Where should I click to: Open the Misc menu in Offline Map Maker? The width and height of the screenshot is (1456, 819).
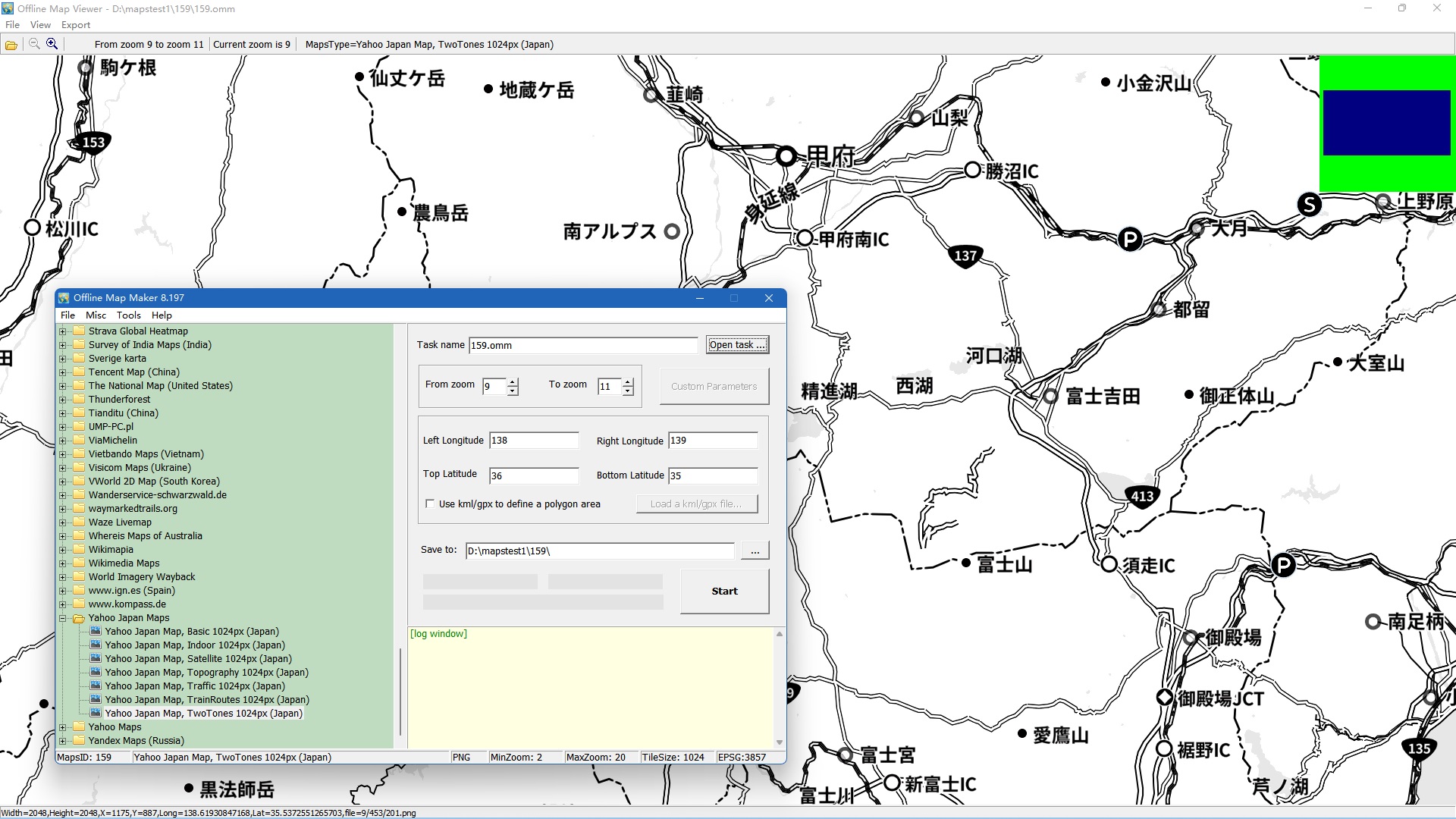click(x=96, y=315)
